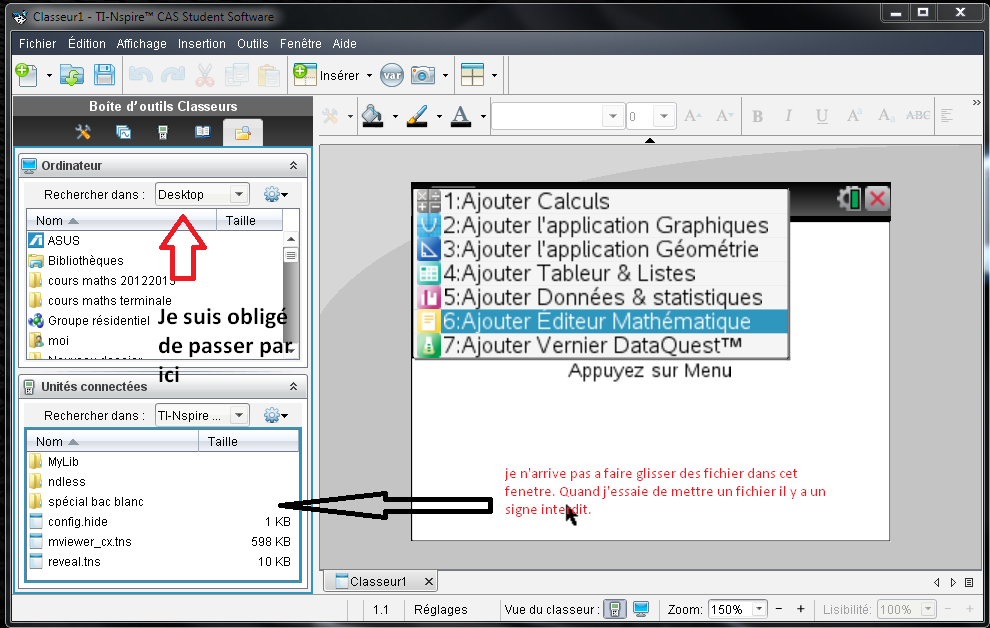Open gear options menu in Unités connectées

[275, 415]
